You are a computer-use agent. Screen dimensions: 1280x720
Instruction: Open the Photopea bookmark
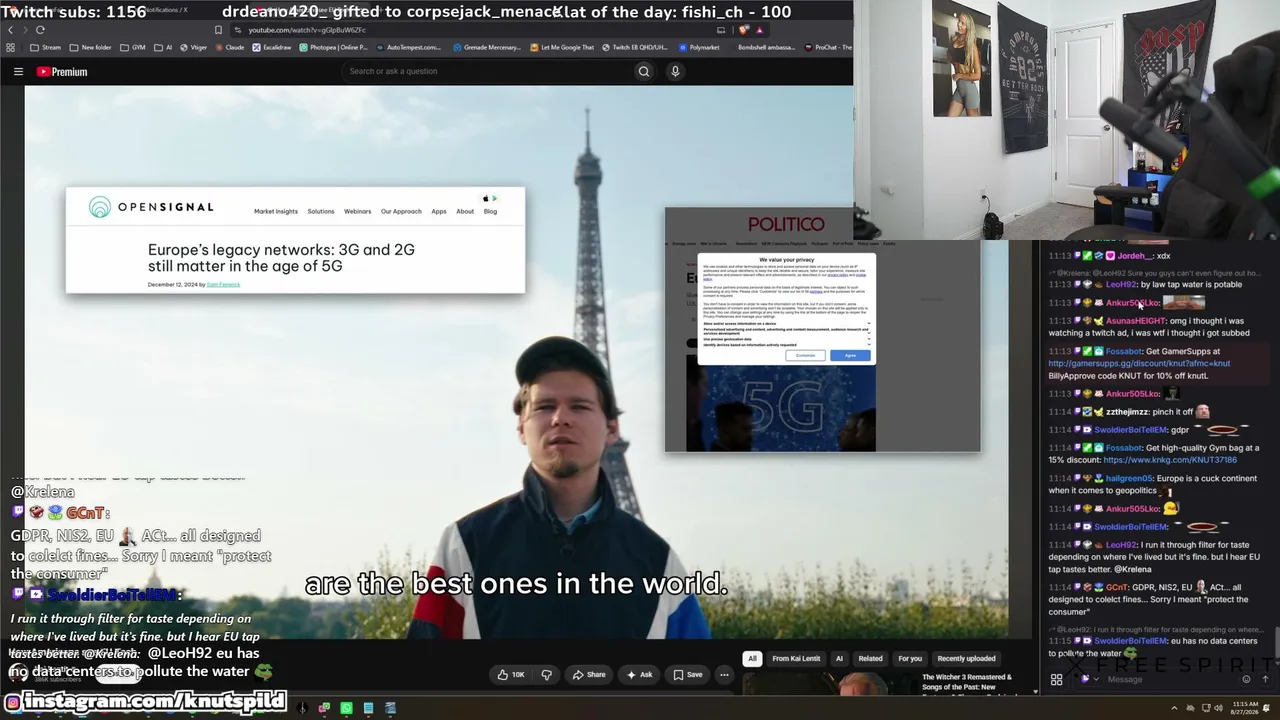point(334,47)
